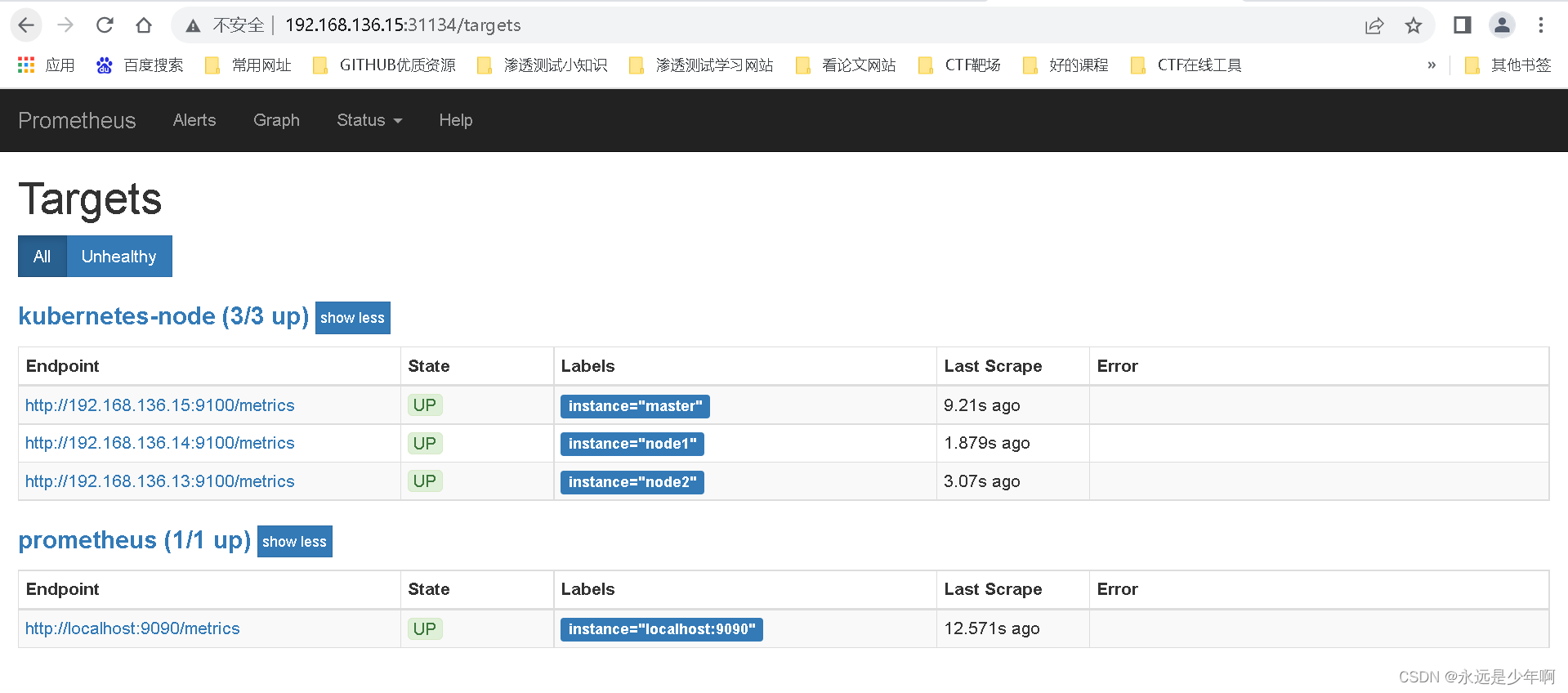Open the localhost:9090/metrics endpoint link

(x=132, y=628)
